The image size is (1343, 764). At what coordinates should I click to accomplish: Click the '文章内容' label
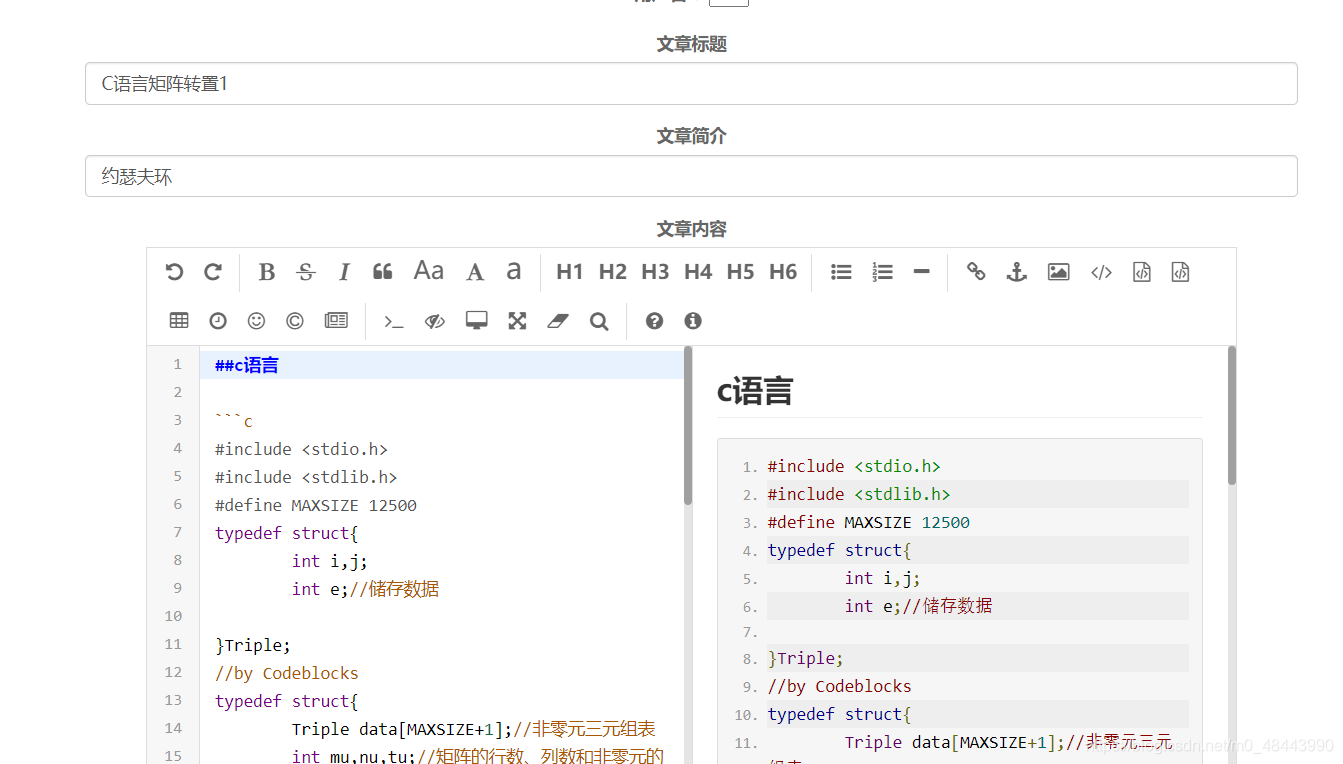pos(691,229)
